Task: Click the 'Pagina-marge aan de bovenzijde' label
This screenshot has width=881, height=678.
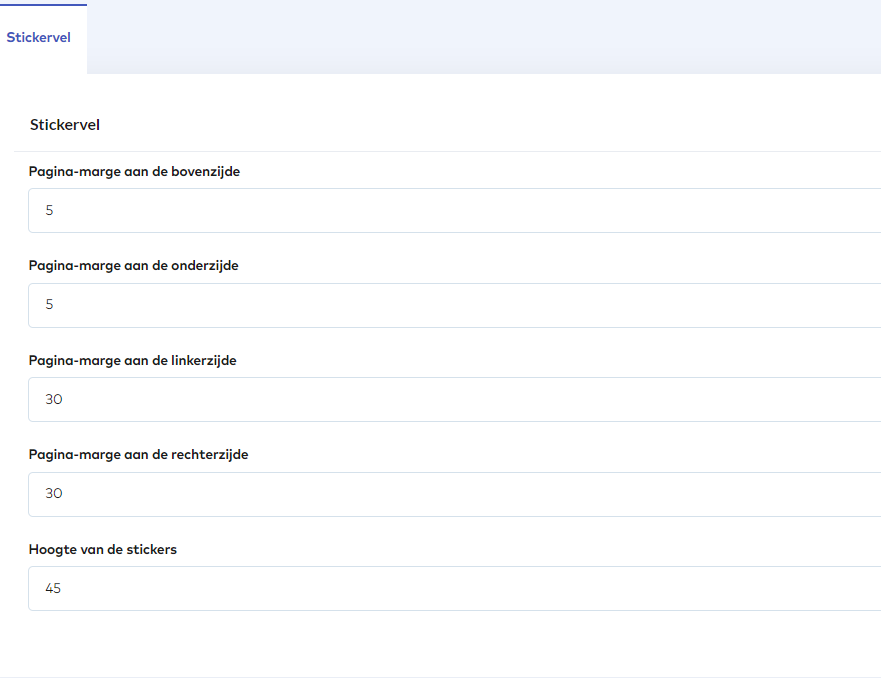Action: point(134,171)
